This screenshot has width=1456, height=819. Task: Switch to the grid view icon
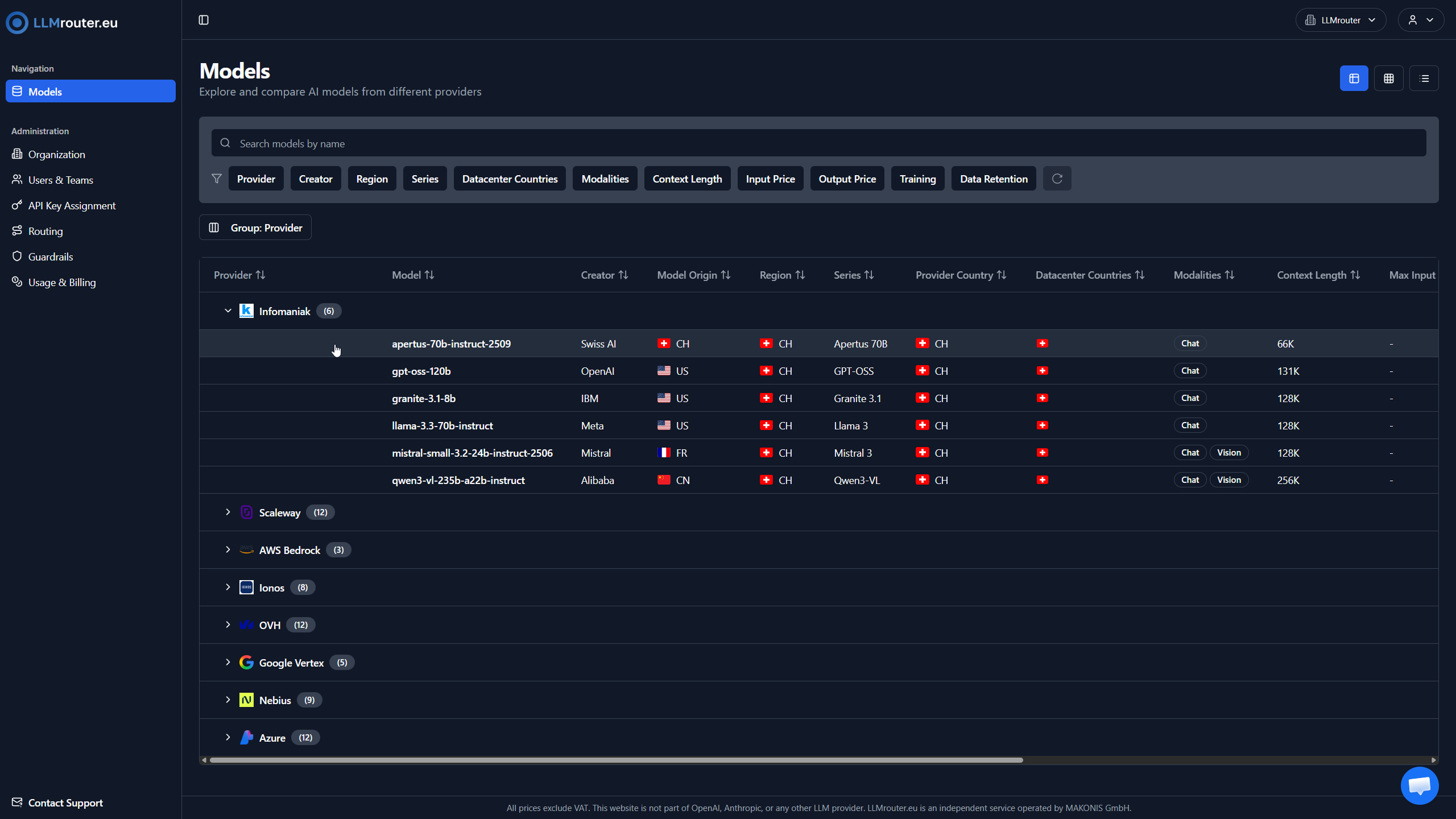pyautogui.click(x=1389, y=78)
